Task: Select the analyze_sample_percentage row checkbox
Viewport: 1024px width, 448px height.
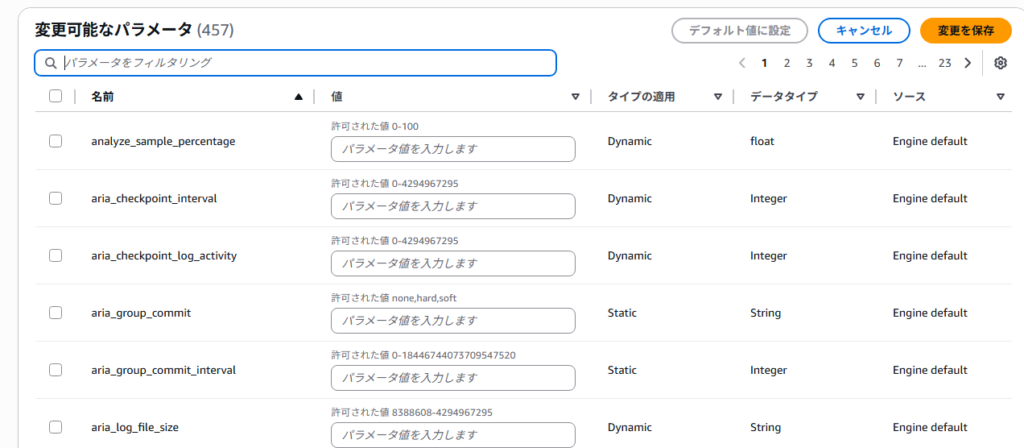Action: pyautogui.click(x=56, y=141)
